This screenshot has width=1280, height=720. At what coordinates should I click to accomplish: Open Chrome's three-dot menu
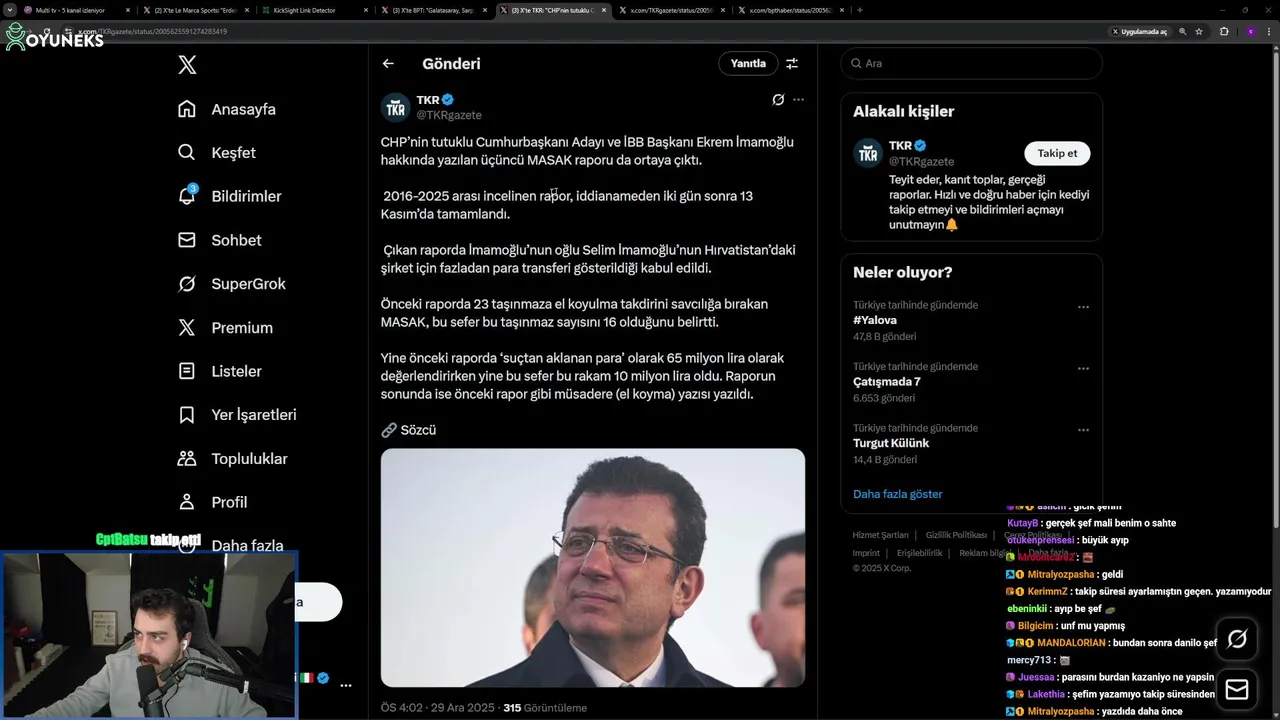click(x=1268, y=31)
